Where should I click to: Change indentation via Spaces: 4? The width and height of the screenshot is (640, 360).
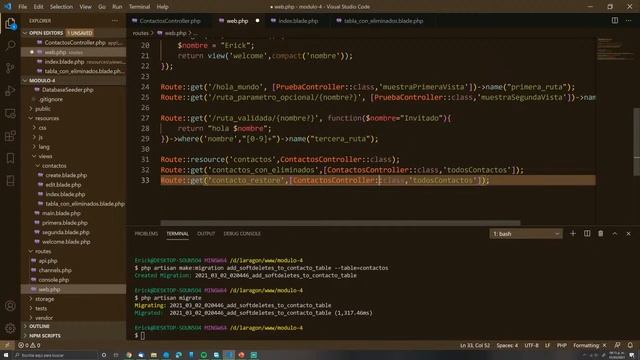[x=507, y=345]
